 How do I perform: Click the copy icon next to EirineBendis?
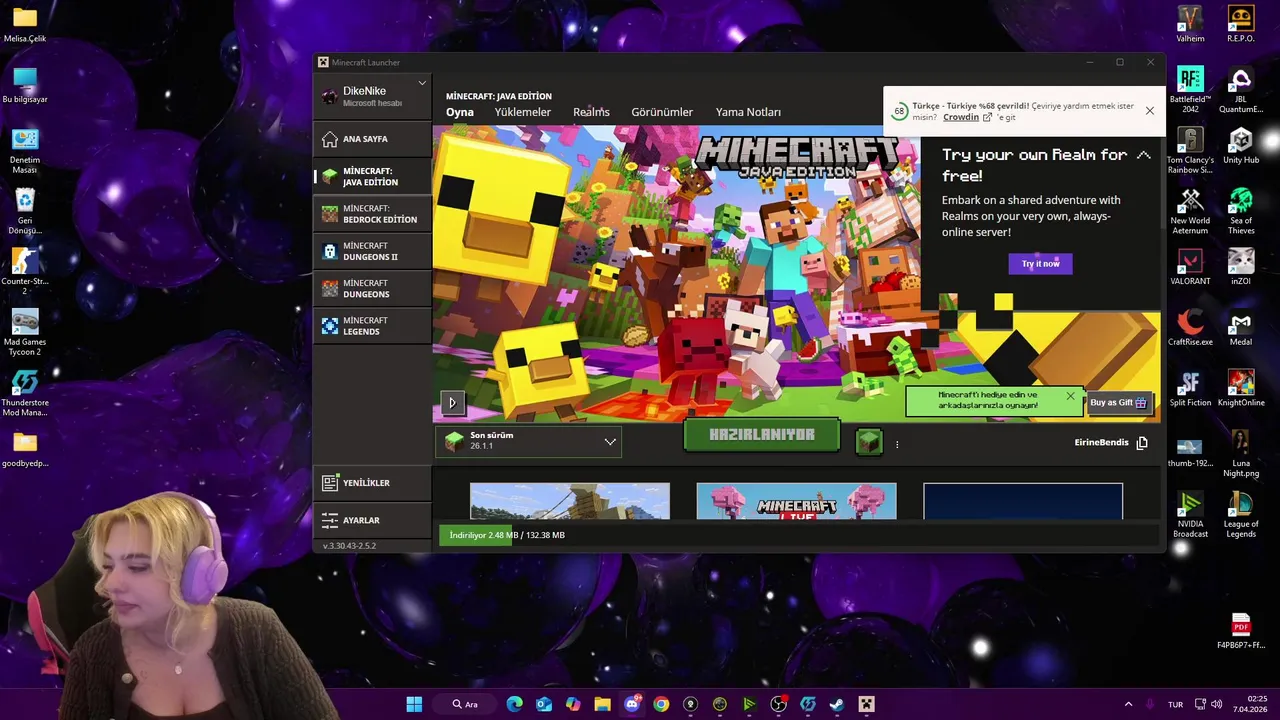[x=1142, y=443]
